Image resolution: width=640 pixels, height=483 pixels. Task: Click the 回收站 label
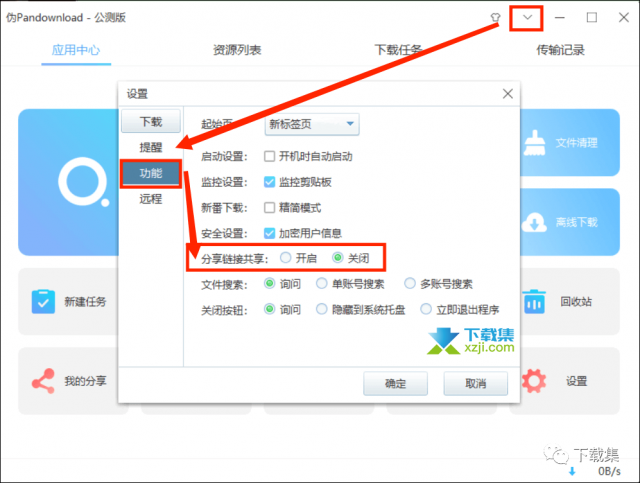(x=576, y=302)
